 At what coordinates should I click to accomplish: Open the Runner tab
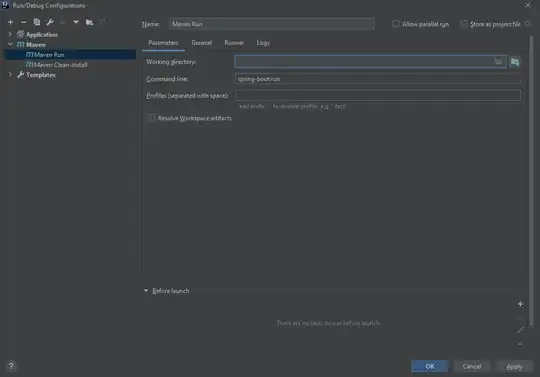click(x=234, y=43)
